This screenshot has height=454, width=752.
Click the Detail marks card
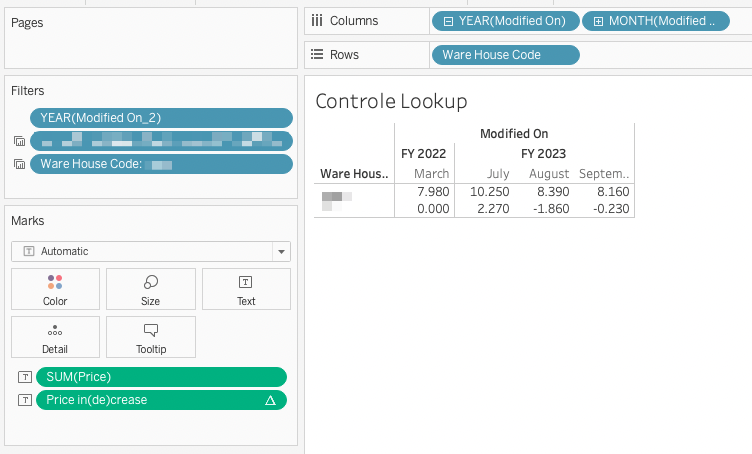55,337
